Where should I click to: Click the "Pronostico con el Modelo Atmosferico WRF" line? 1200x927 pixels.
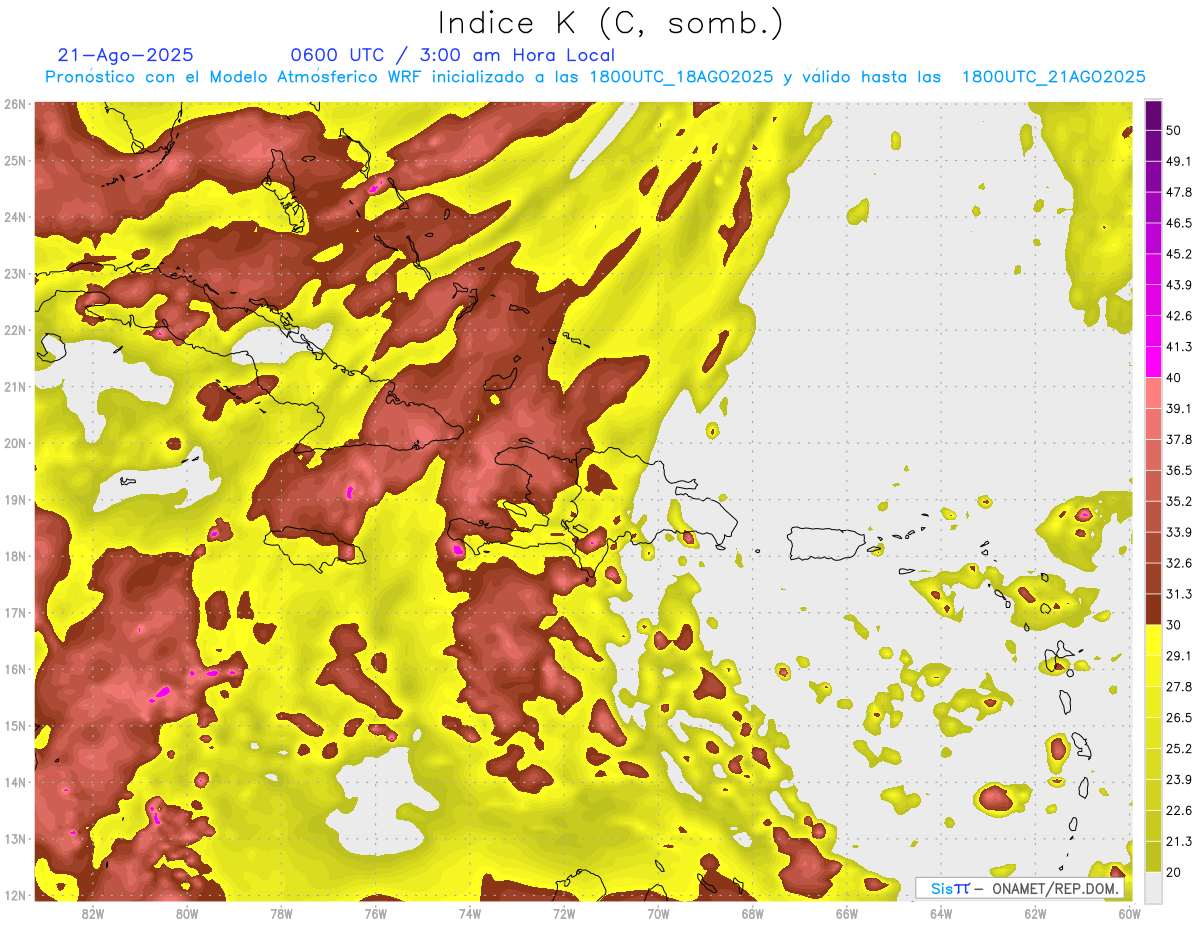pos(595,77)
